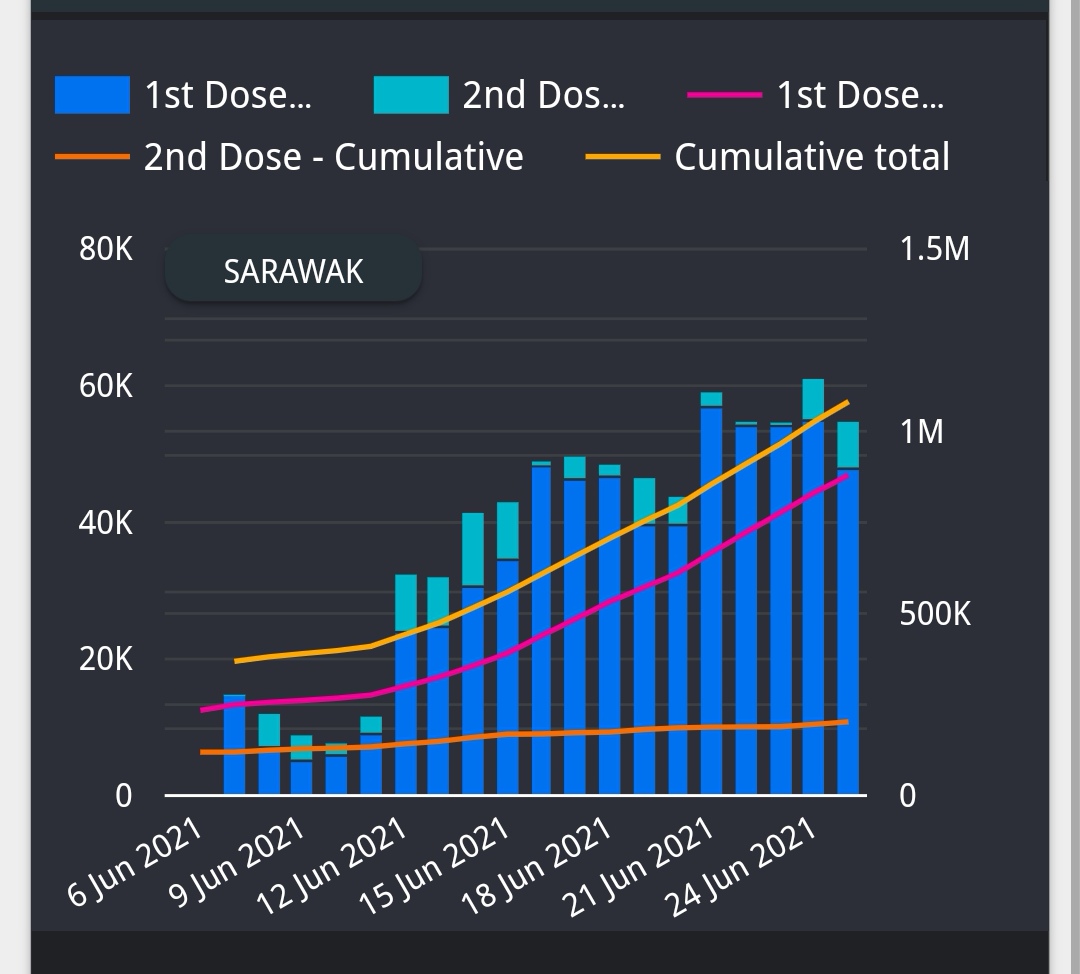Click the first blue bar after 6 Jun
The width and height of the screenshot is (1080, 974).
[x=235, y=745]
